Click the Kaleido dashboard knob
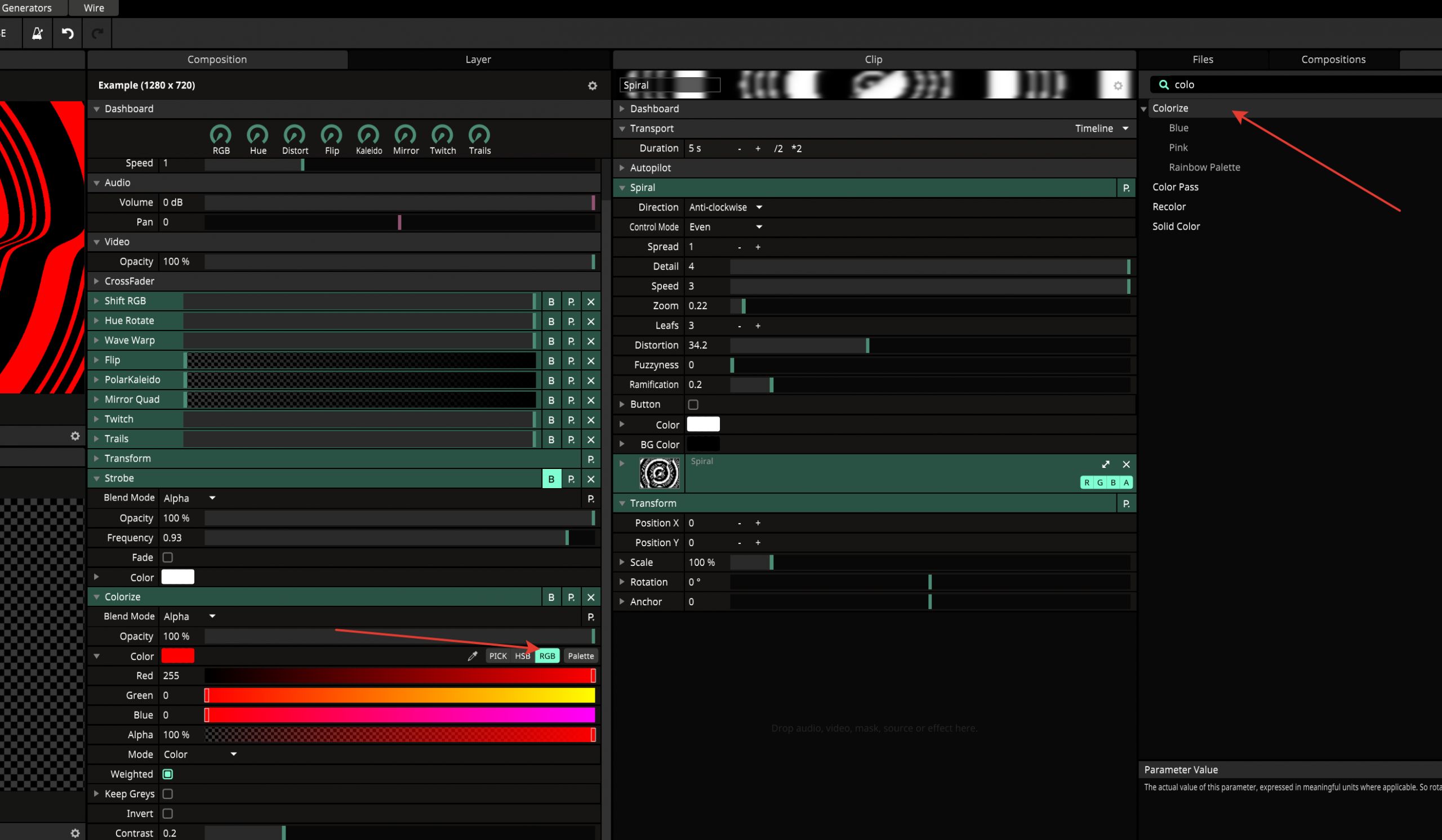Viewport: 1442px width, 840px height. coord(368,135)
